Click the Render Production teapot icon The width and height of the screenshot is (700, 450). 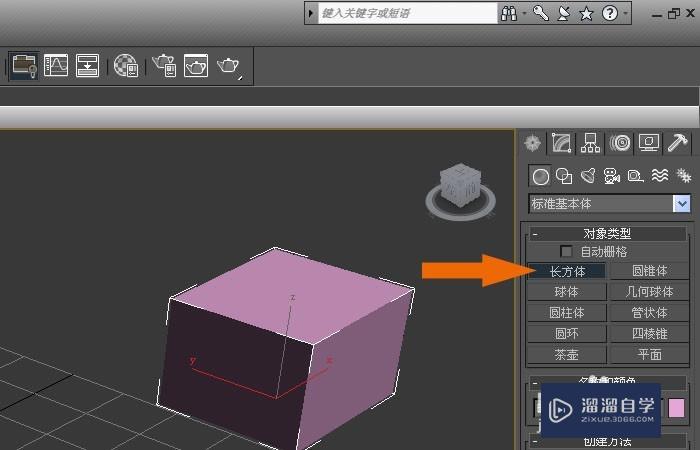[x=229, y=66]
